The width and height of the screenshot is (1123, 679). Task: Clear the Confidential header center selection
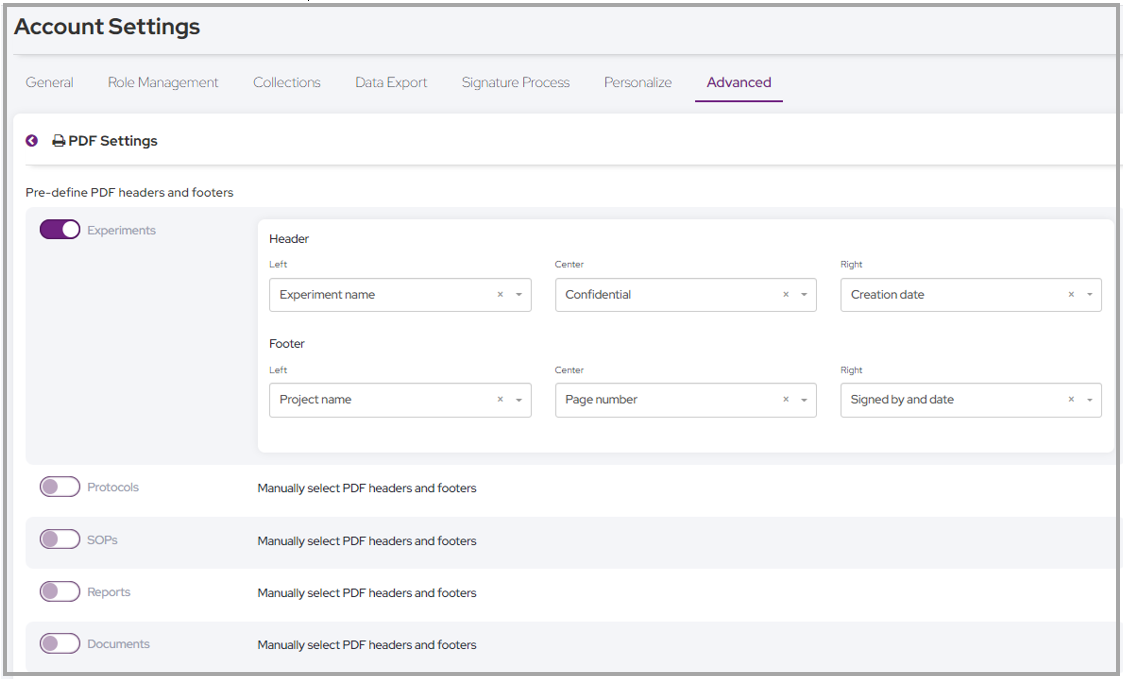(x=784, y=294)
